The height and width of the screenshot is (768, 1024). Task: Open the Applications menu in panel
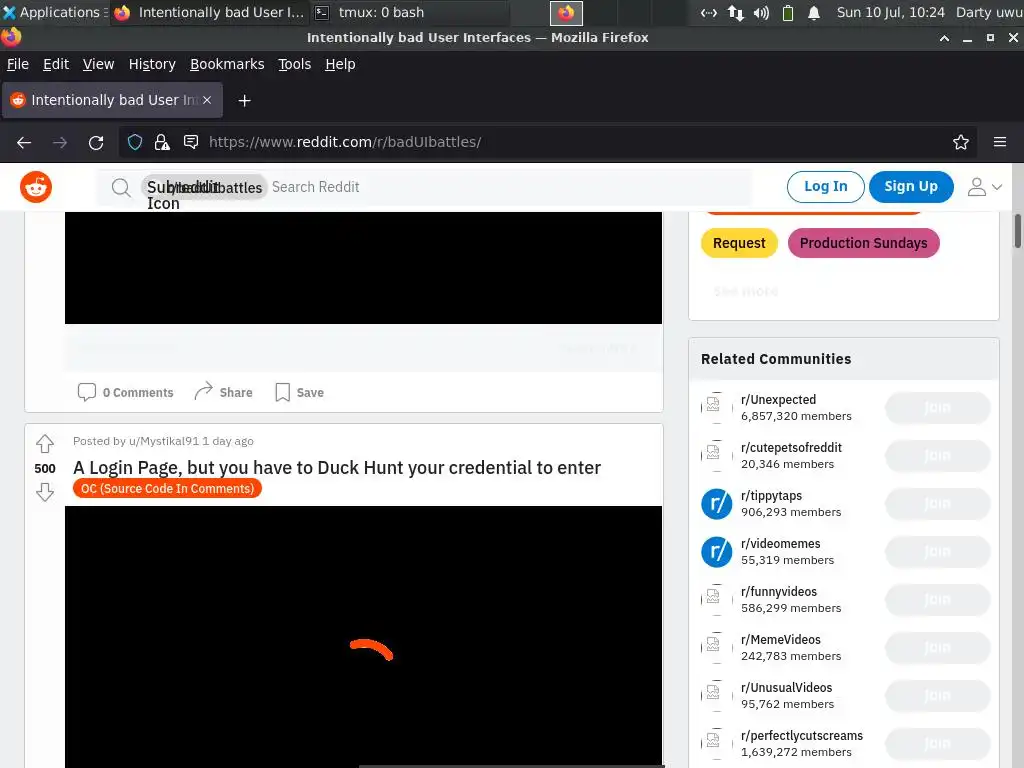coord(54,12)
